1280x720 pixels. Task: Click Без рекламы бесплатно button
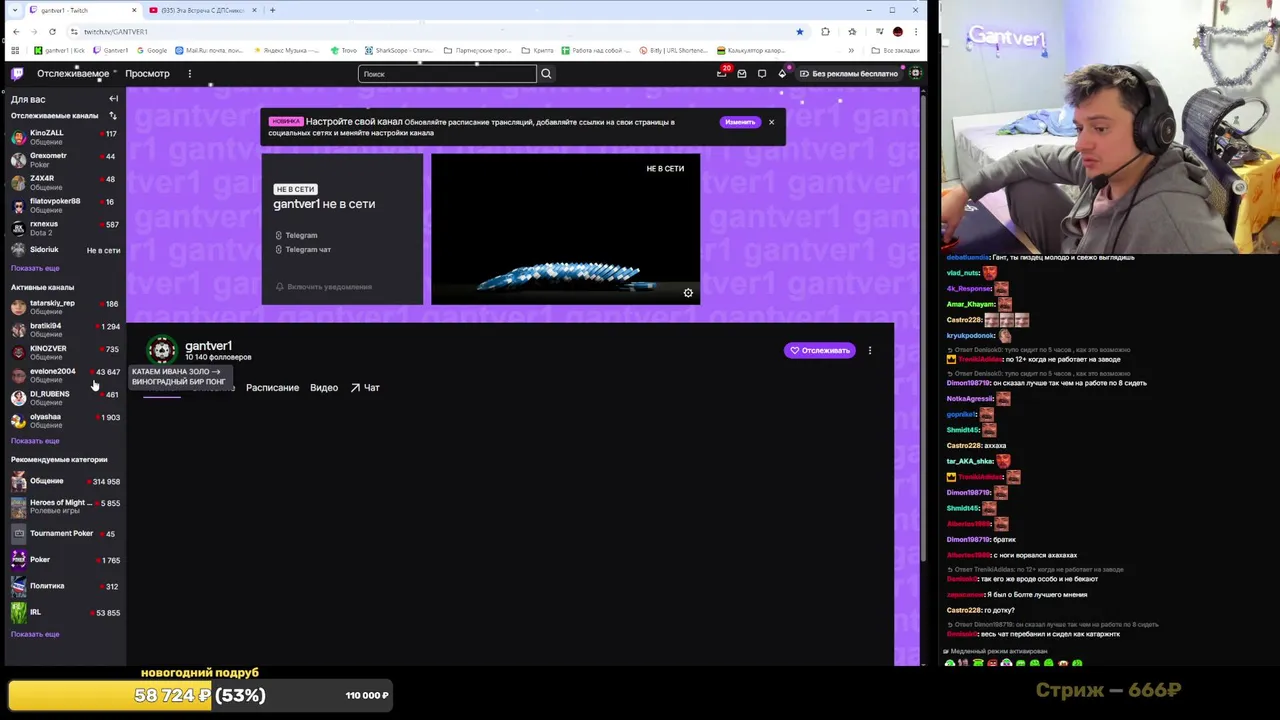tap(848, 73)
